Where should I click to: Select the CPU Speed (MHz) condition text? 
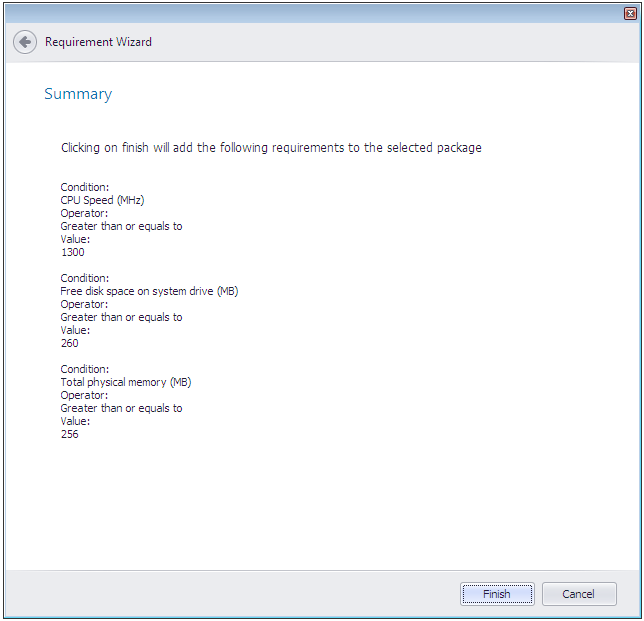[x=102, y=200]
